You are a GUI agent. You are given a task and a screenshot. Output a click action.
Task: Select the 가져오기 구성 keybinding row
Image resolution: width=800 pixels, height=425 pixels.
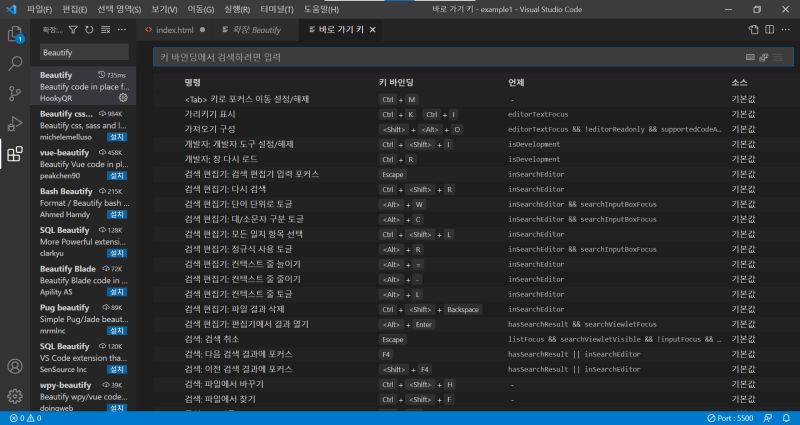(x=473, y=130)
